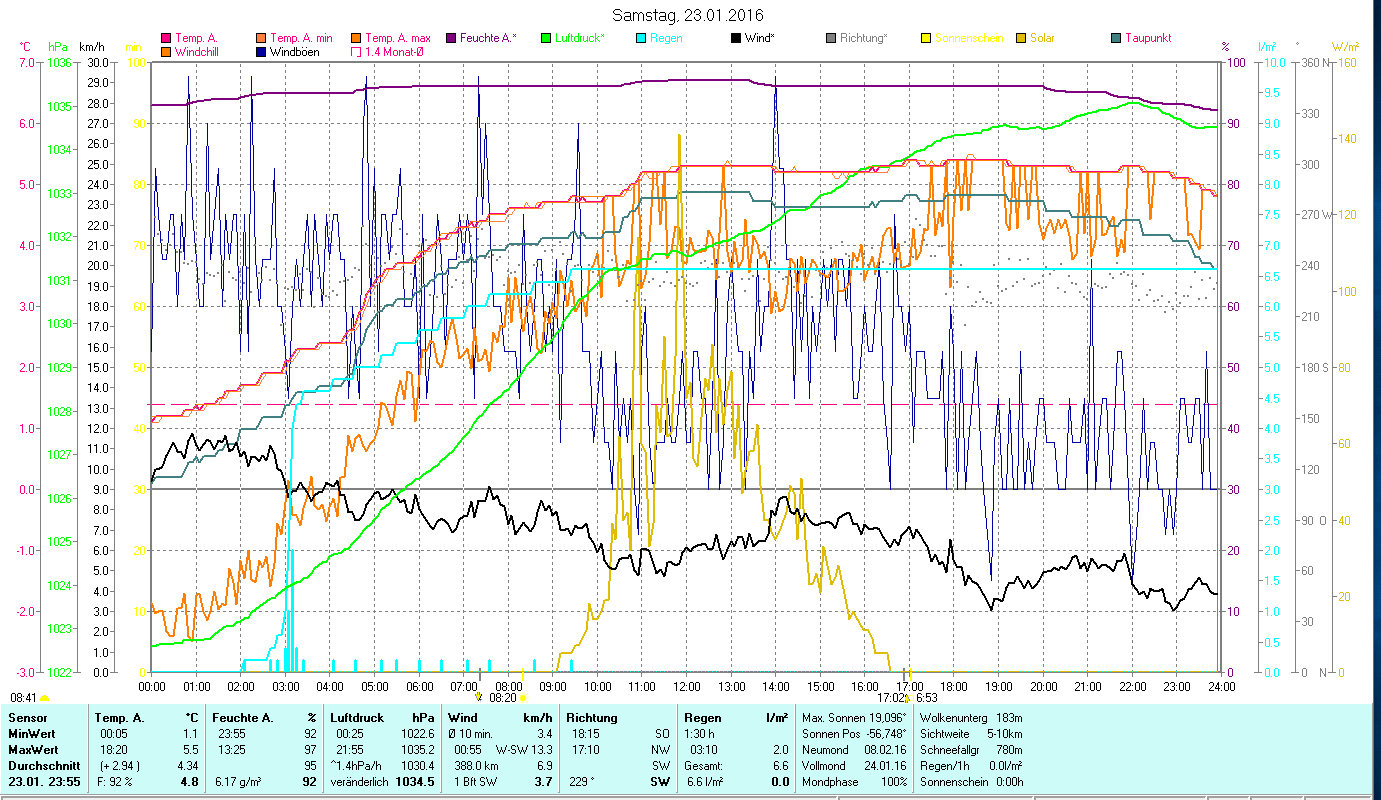Click the 'veränderlich' pressure trend text
Viewport: 1381px width, 800px height.
[x=360, y=782]
